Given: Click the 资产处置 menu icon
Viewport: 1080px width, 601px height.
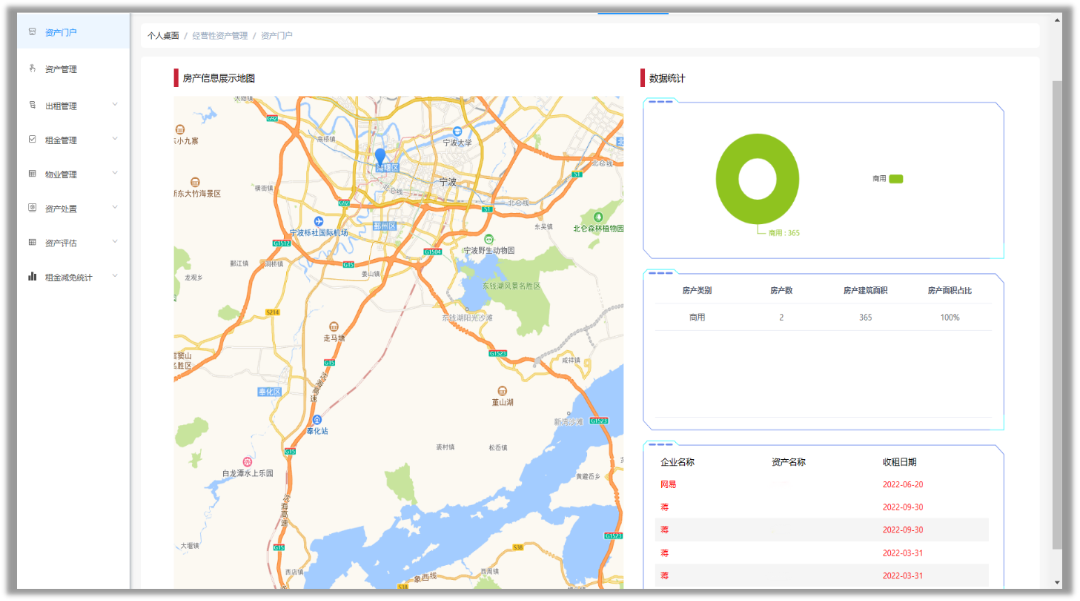Looking at the screenshot, I should click(33, 208).
